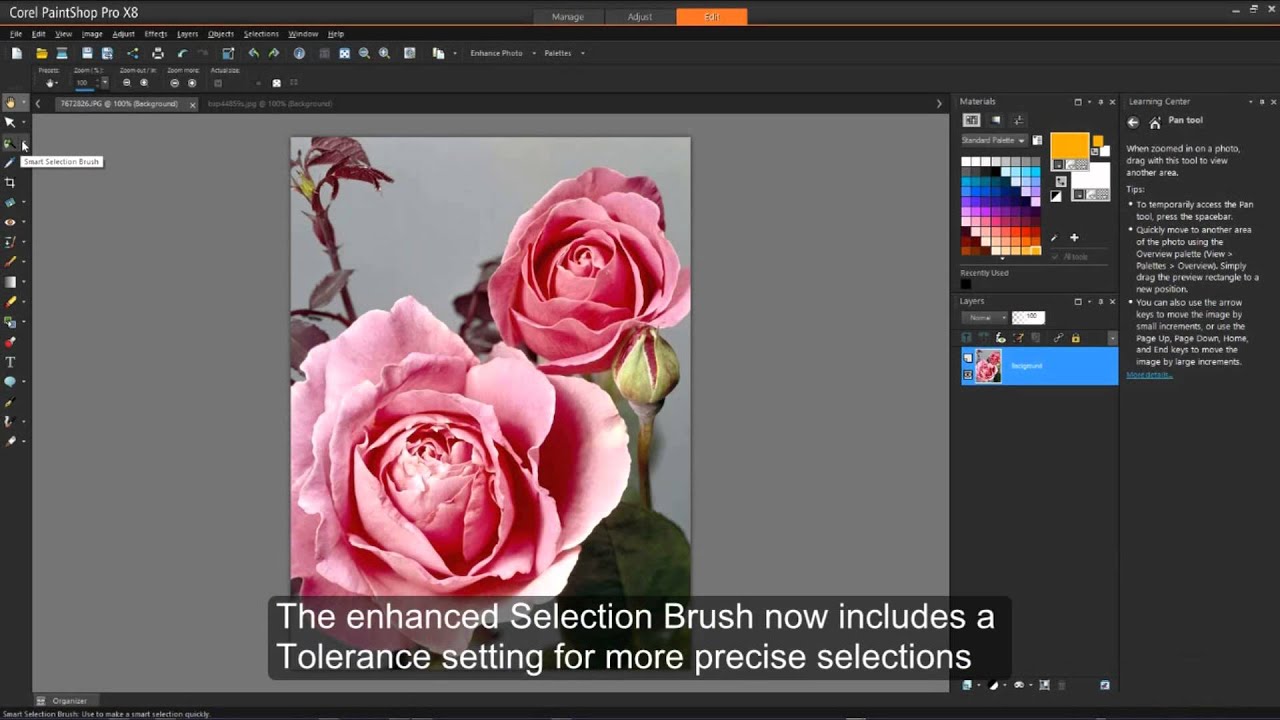Select the Pen tool near the toolbar bottom
The height and width of the screenshot is (720, 1280).
pyautogui.click(x=10, y=402)
